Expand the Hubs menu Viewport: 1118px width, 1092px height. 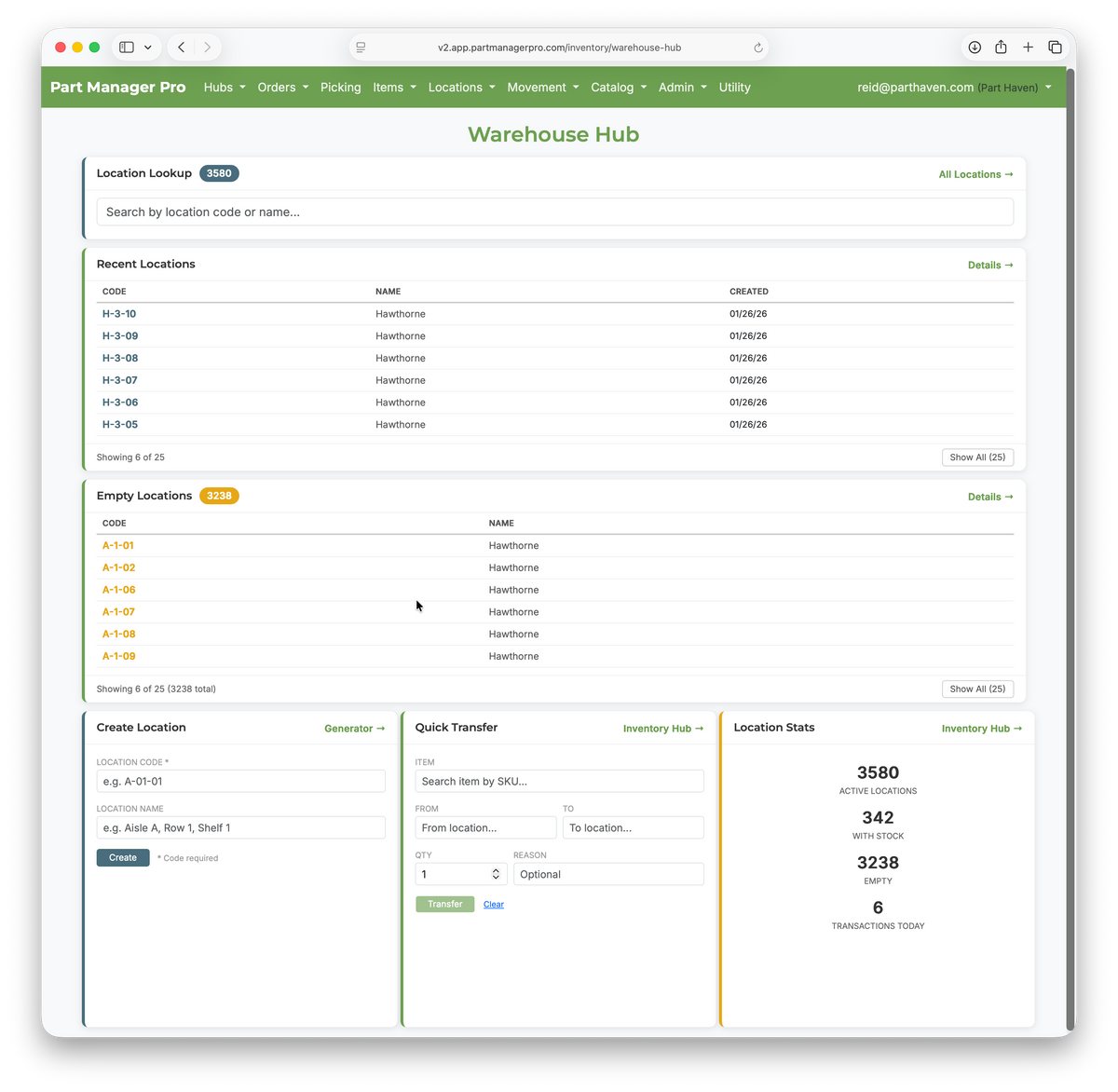pos(225,88)
